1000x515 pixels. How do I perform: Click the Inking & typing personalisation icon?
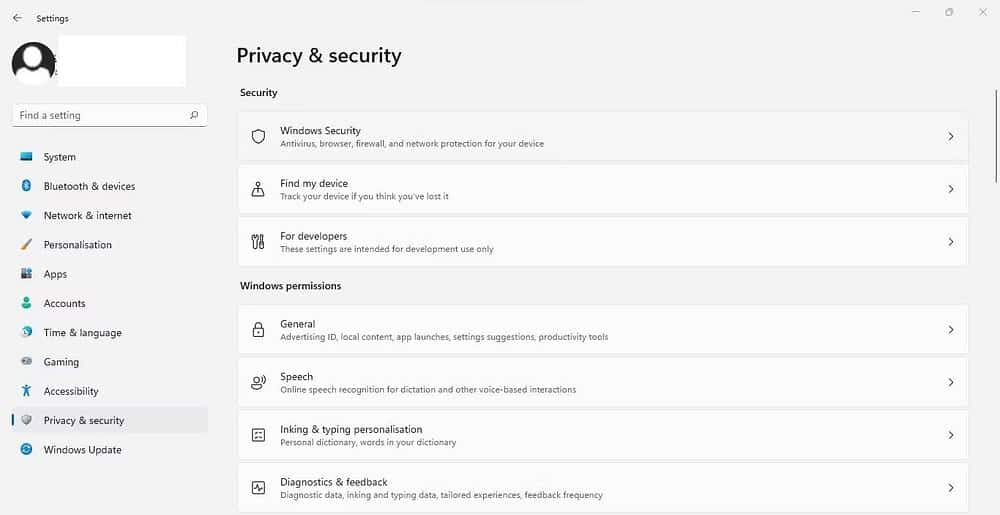(258, 435)
